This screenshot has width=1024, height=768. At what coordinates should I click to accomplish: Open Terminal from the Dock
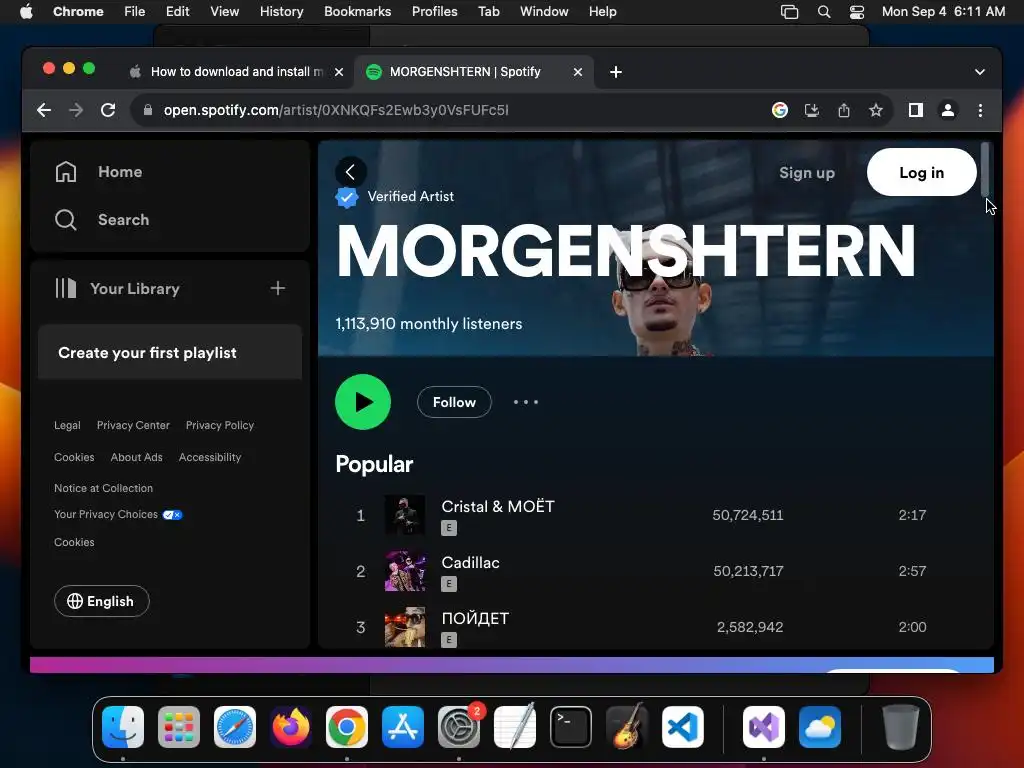571,727
